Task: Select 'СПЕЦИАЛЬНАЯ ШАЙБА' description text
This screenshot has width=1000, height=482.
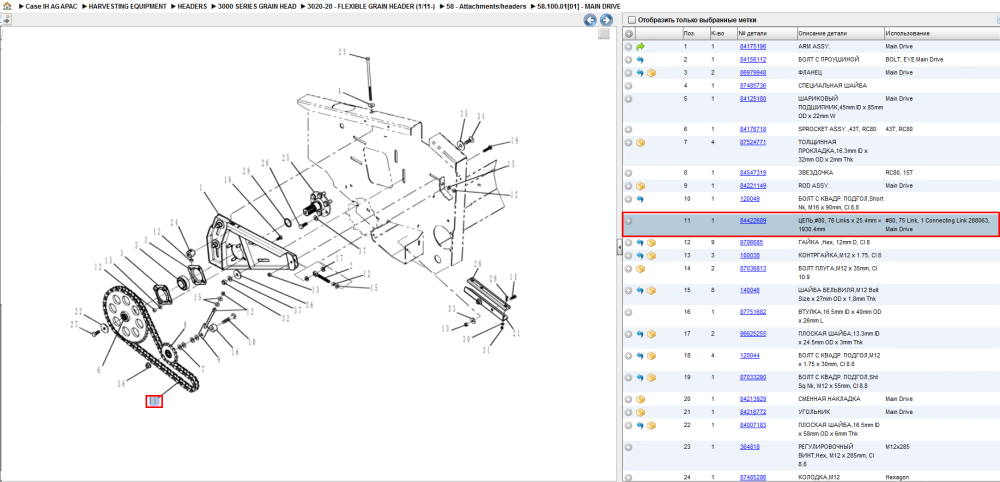Action: click(832, 85)
